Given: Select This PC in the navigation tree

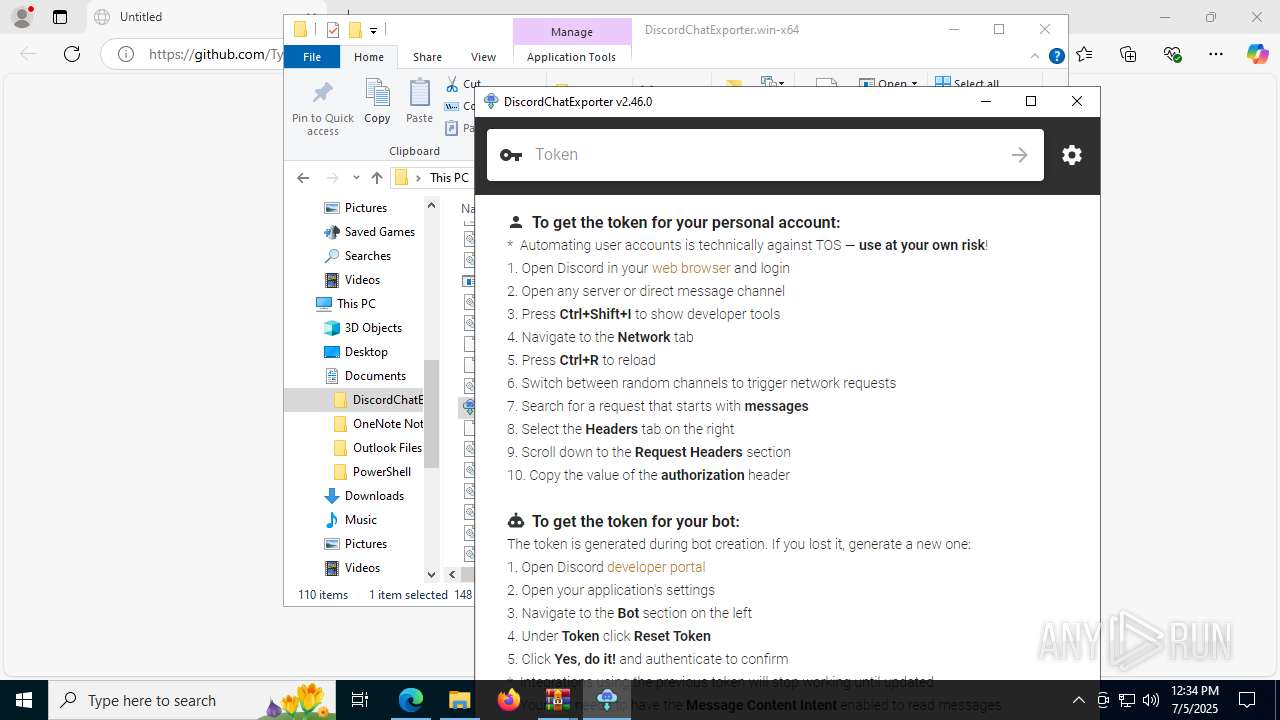Looking at the screenshot, I should (346, 304).
